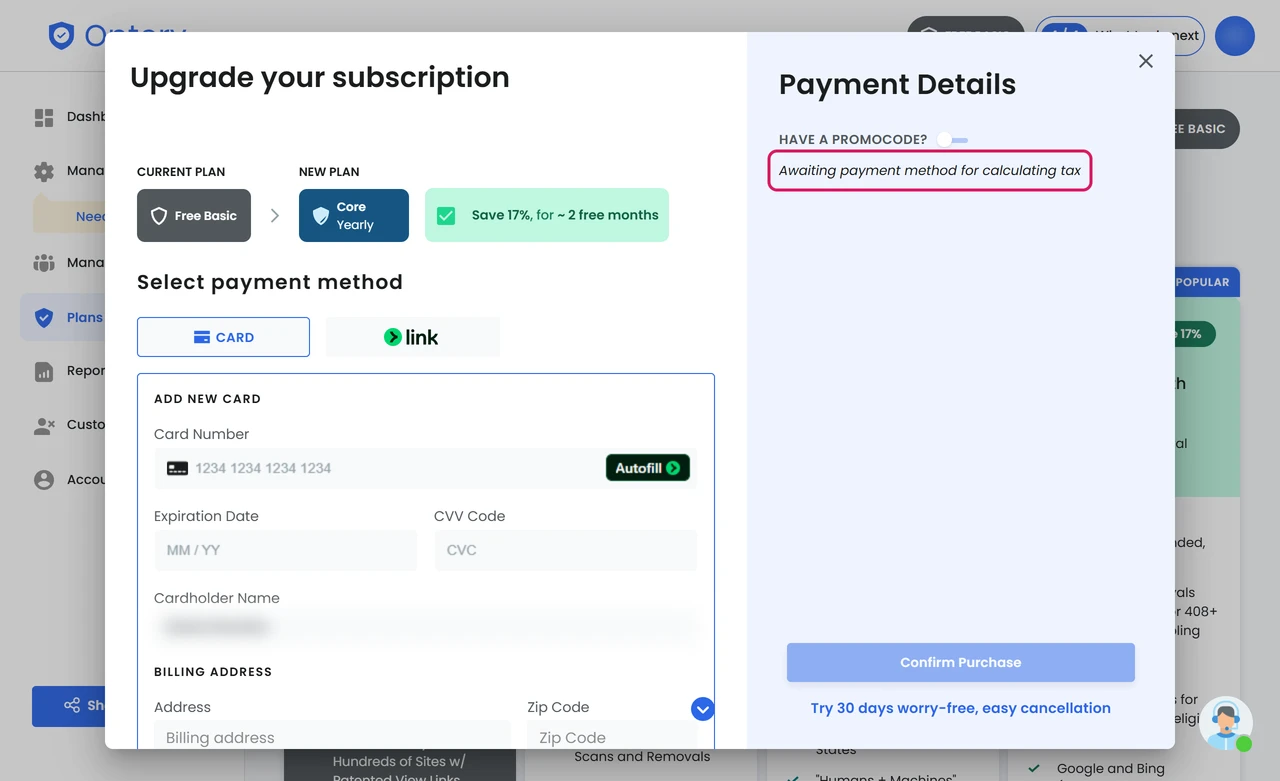
Task: Click the credit card icon in Card Number
Action: (177, 468)
